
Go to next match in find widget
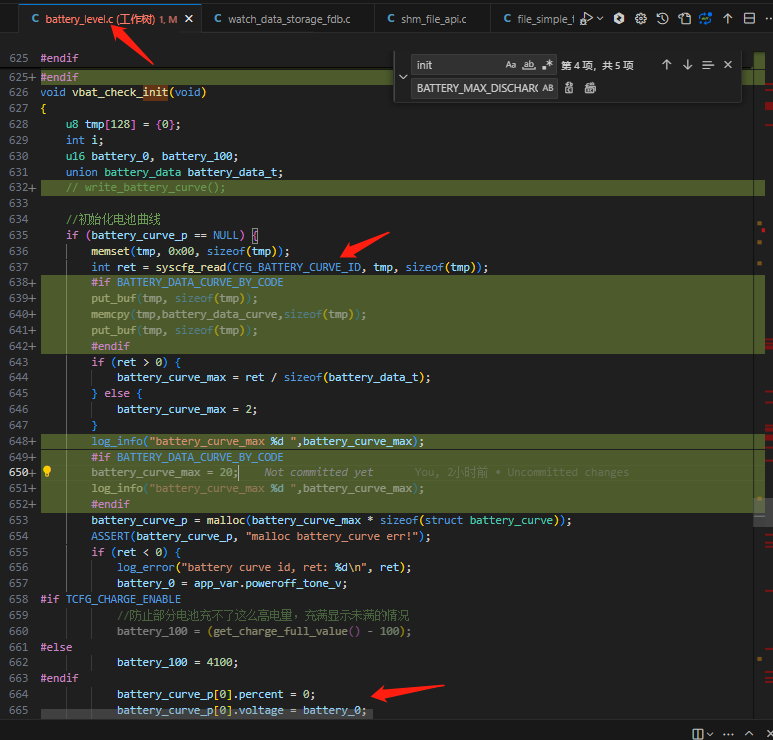(687, 65)
